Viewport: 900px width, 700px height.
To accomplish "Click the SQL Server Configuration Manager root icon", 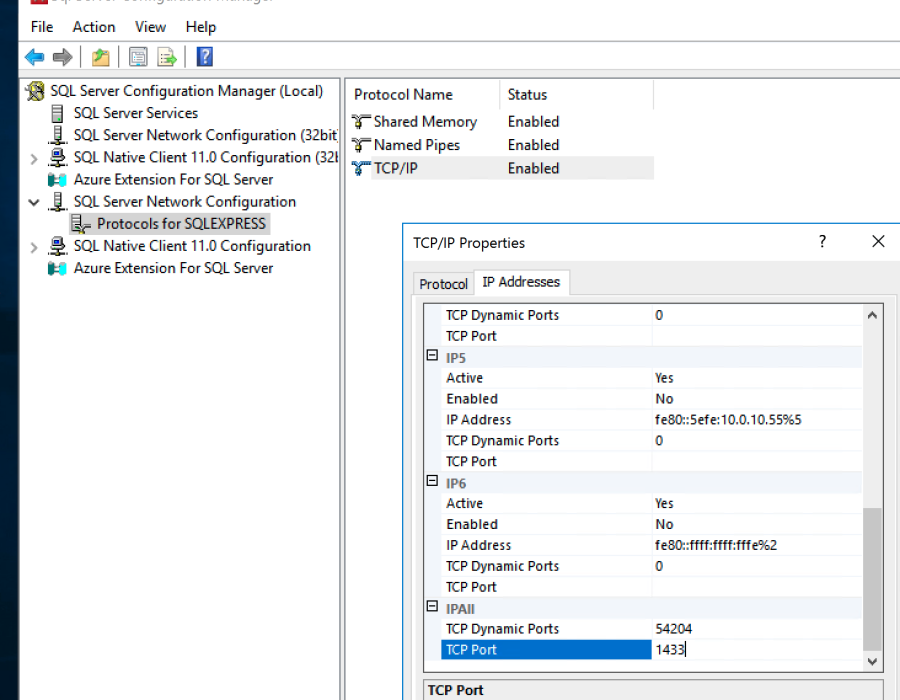I will 35,91.
